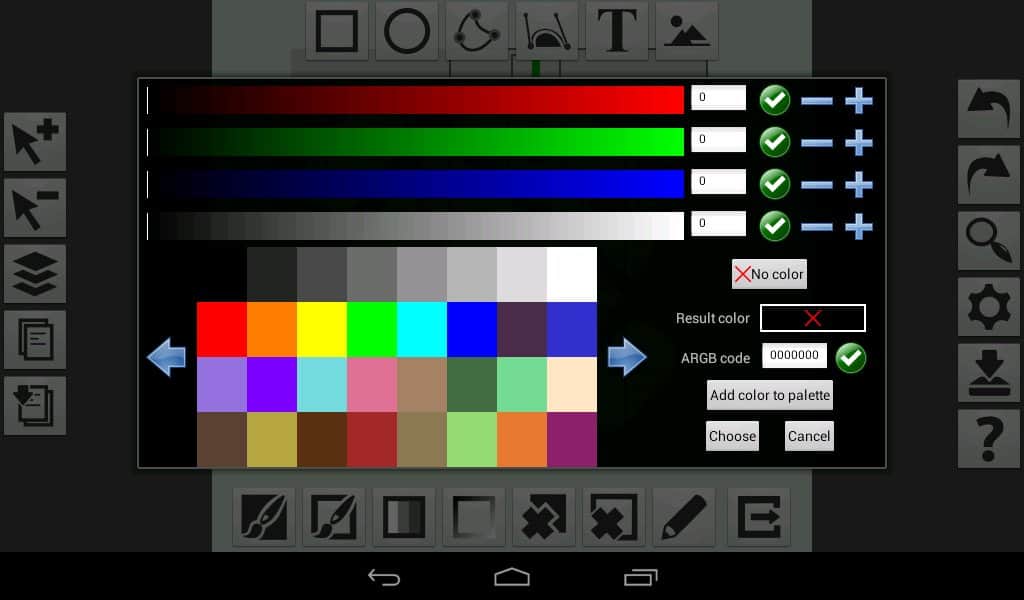Pick the yellow swatch in palette
Viewport: 1024px width, 600px height.
(x=321, y=329)
